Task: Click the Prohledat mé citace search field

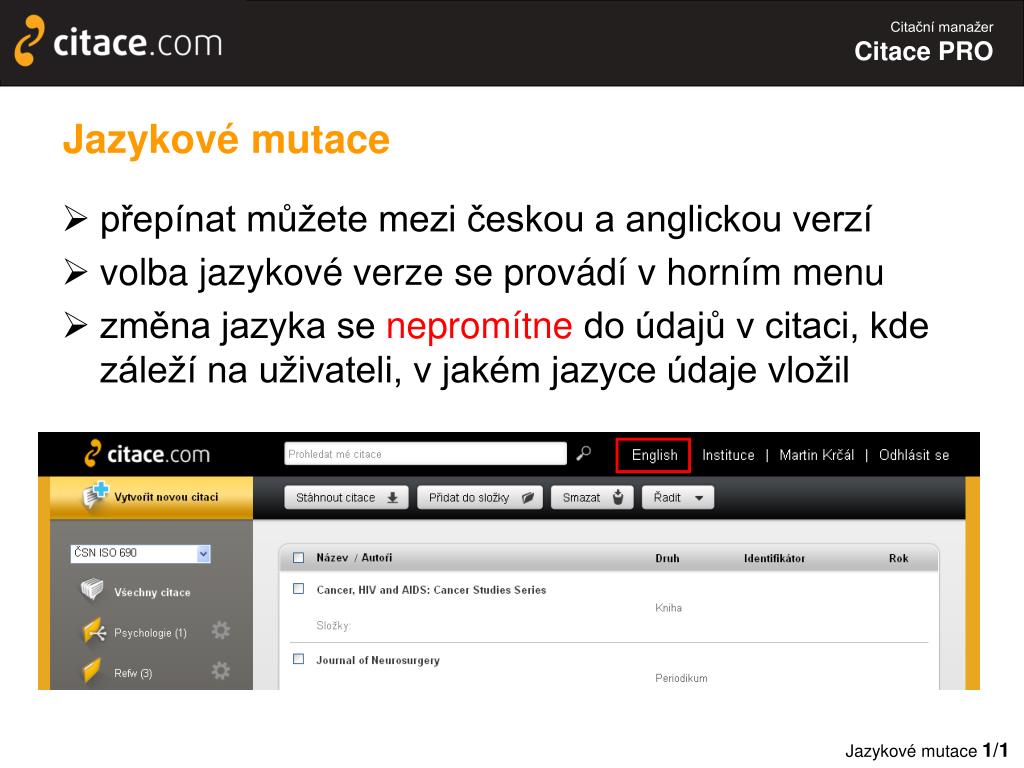Action: [x=425, y=454]
